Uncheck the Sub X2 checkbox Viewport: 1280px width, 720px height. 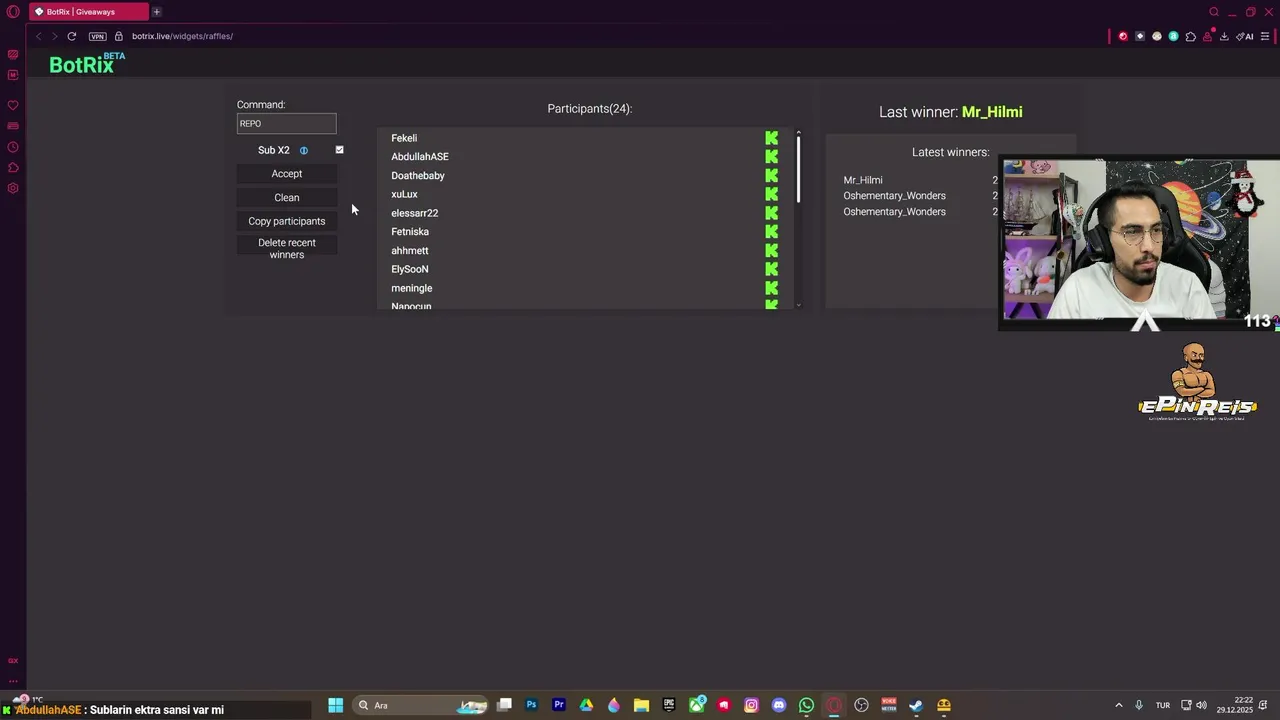pos(339,150)
